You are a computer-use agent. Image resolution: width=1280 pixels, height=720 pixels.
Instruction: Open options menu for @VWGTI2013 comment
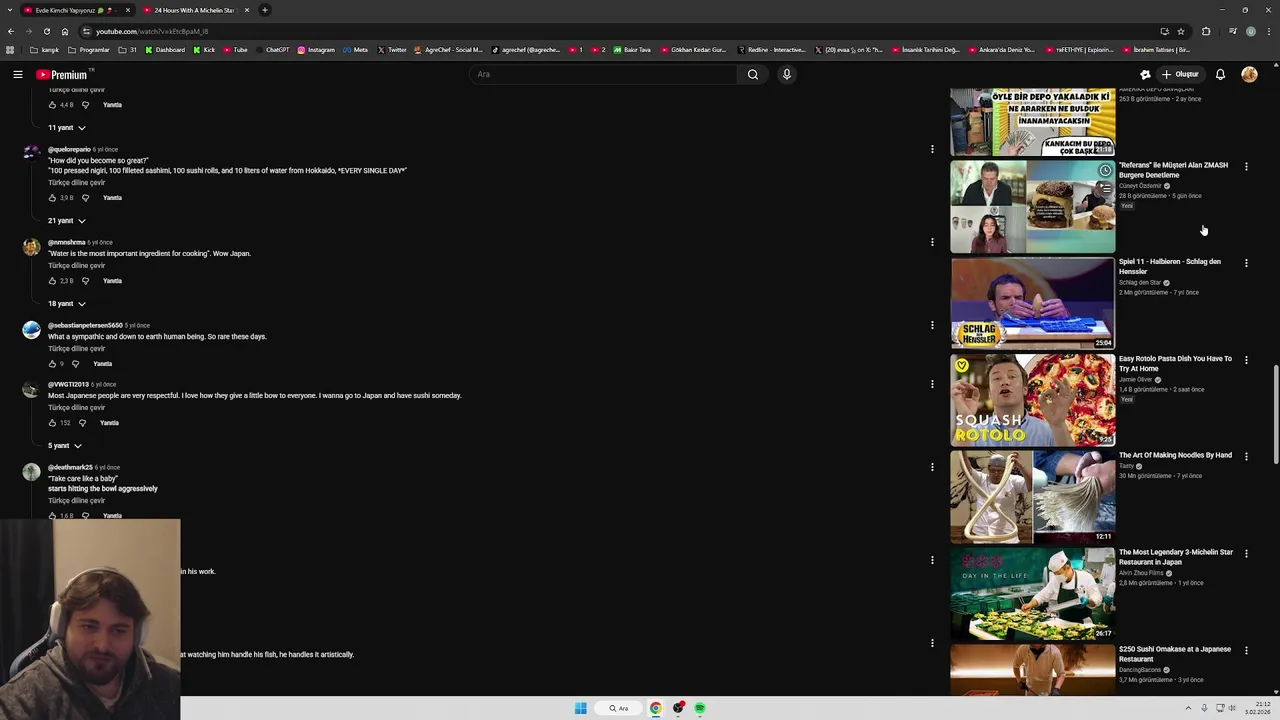pos(932,384)
